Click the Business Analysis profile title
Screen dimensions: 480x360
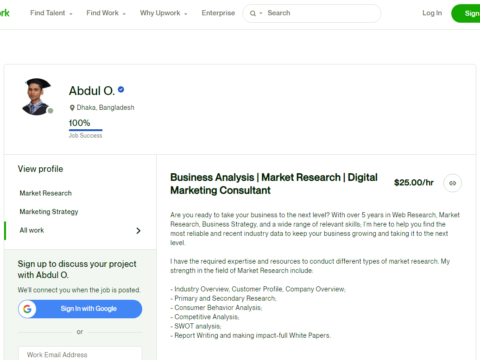274,184
